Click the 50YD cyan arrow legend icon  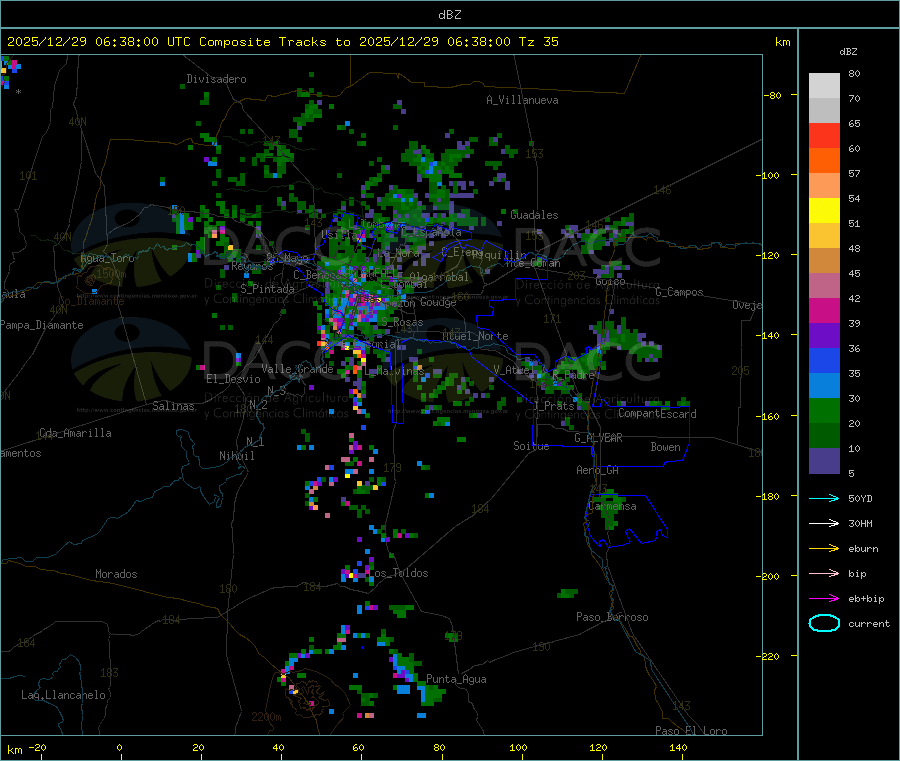pos(824,498)
